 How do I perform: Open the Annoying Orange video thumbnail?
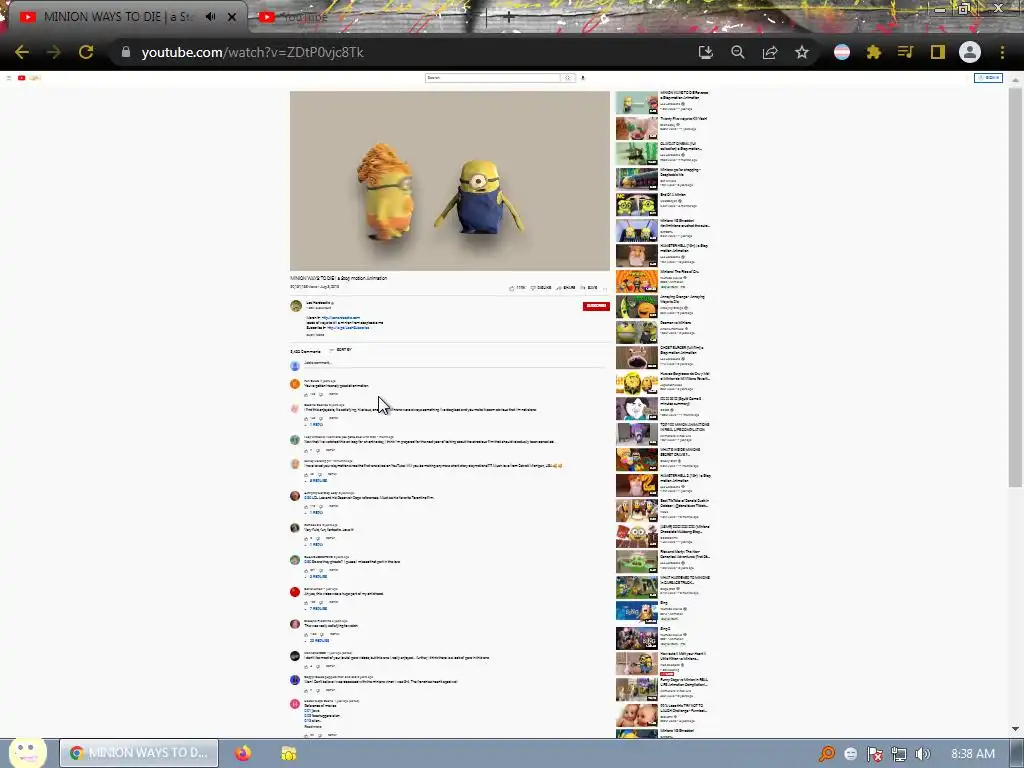pos(637,307)
